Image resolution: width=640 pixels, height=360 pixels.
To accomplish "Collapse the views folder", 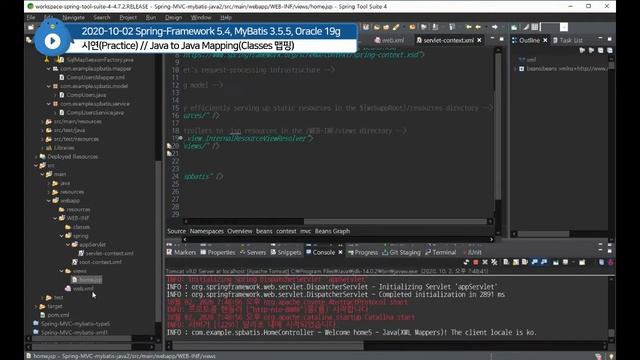I will tap(62, 271).
